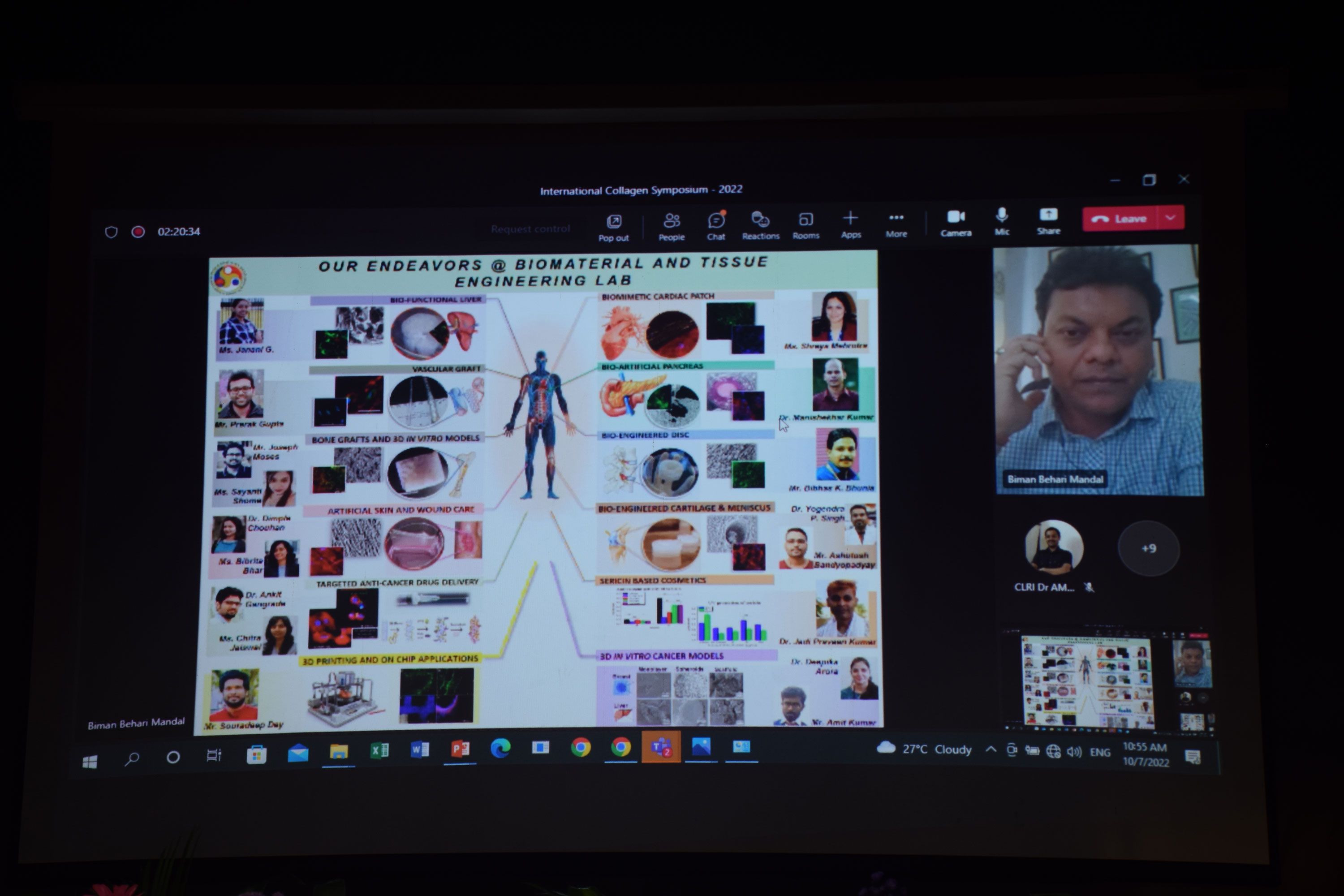Click the red Leave button
The image size is (1344, 896).
(x=1119, y=219)
